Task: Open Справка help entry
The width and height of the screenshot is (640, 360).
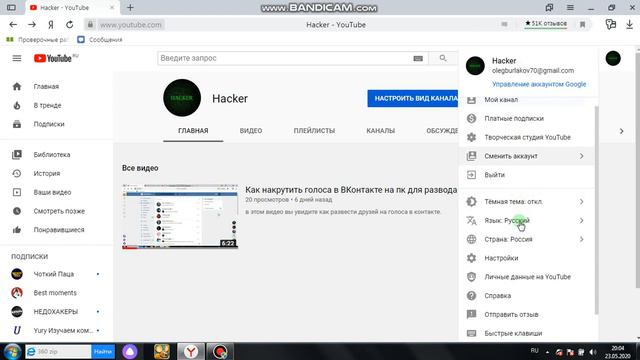Action: click(x=527, y=296)
